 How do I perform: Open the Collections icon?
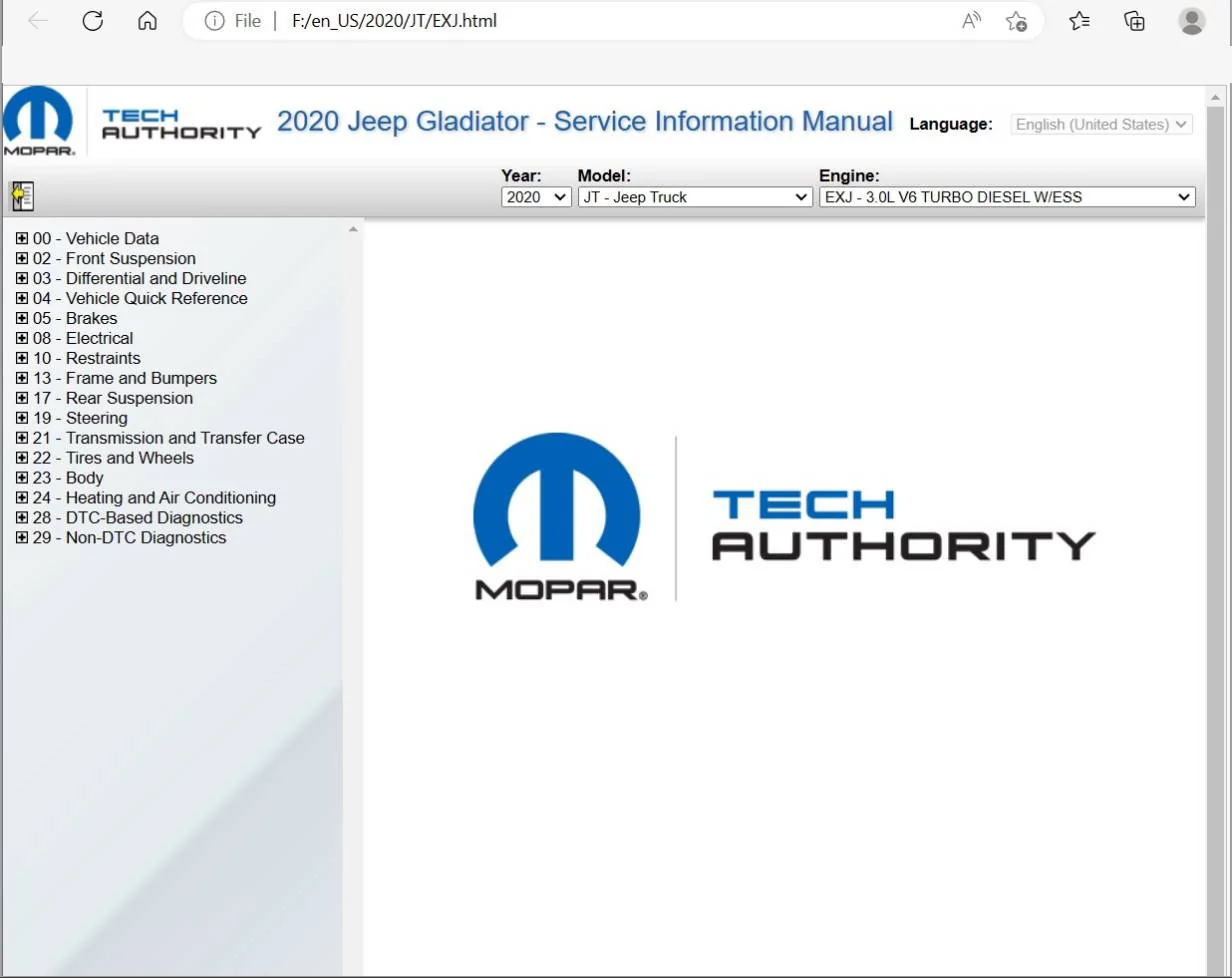click(x=1134, y=21)
